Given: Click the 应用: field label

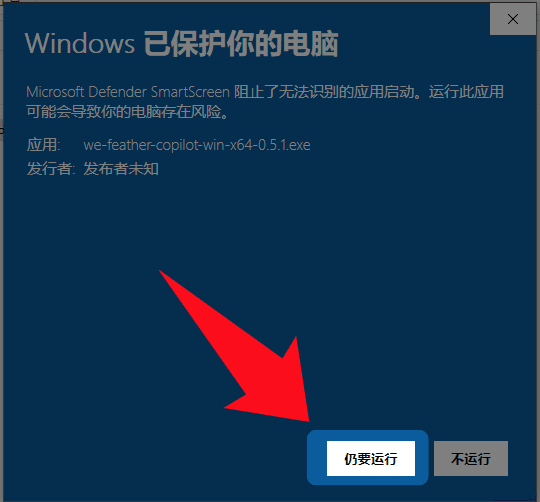Looking at the screenshot, I should click(44, 145).
